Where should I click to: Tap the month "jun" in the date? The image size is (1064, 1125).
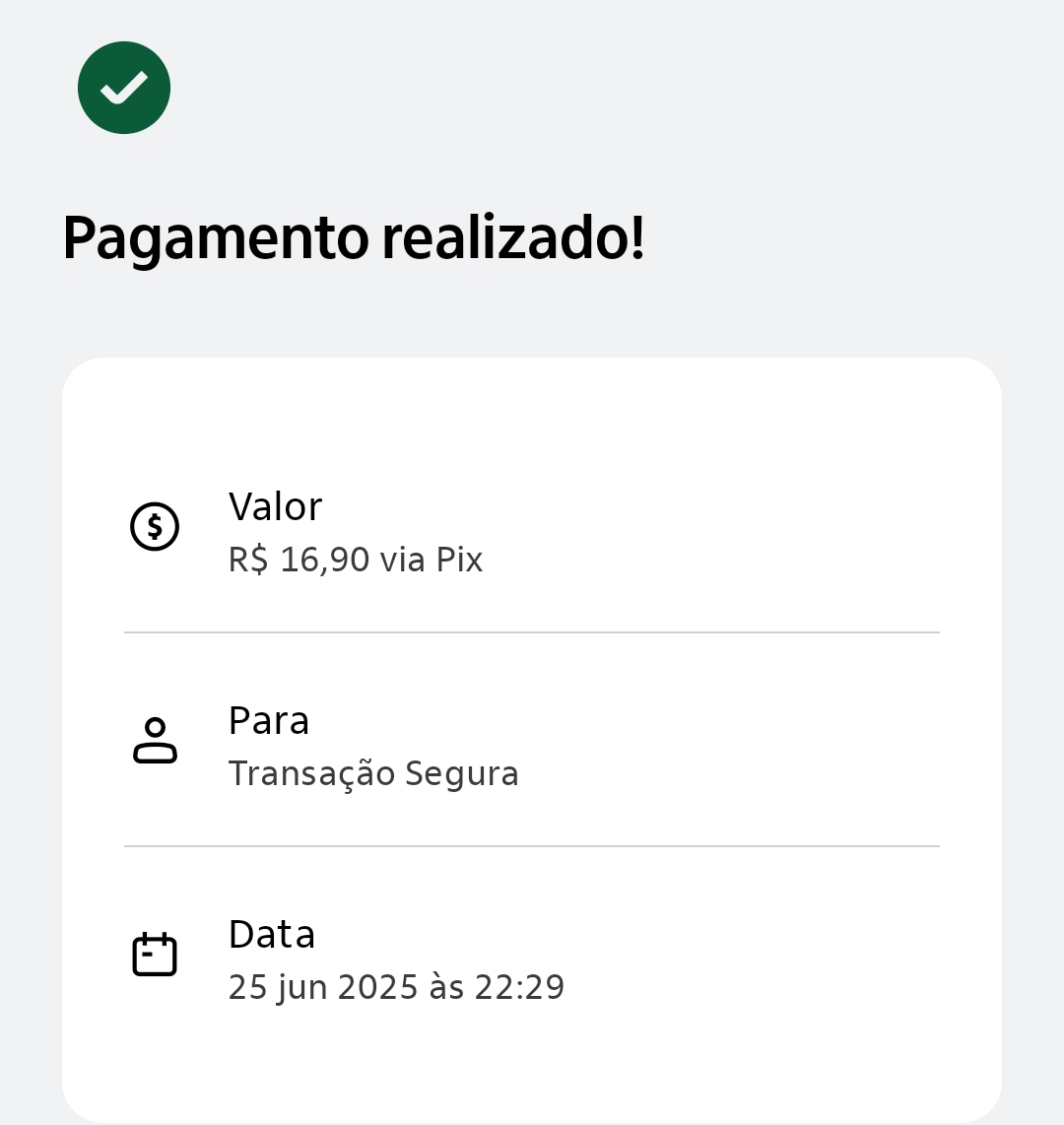coord(303,988)
